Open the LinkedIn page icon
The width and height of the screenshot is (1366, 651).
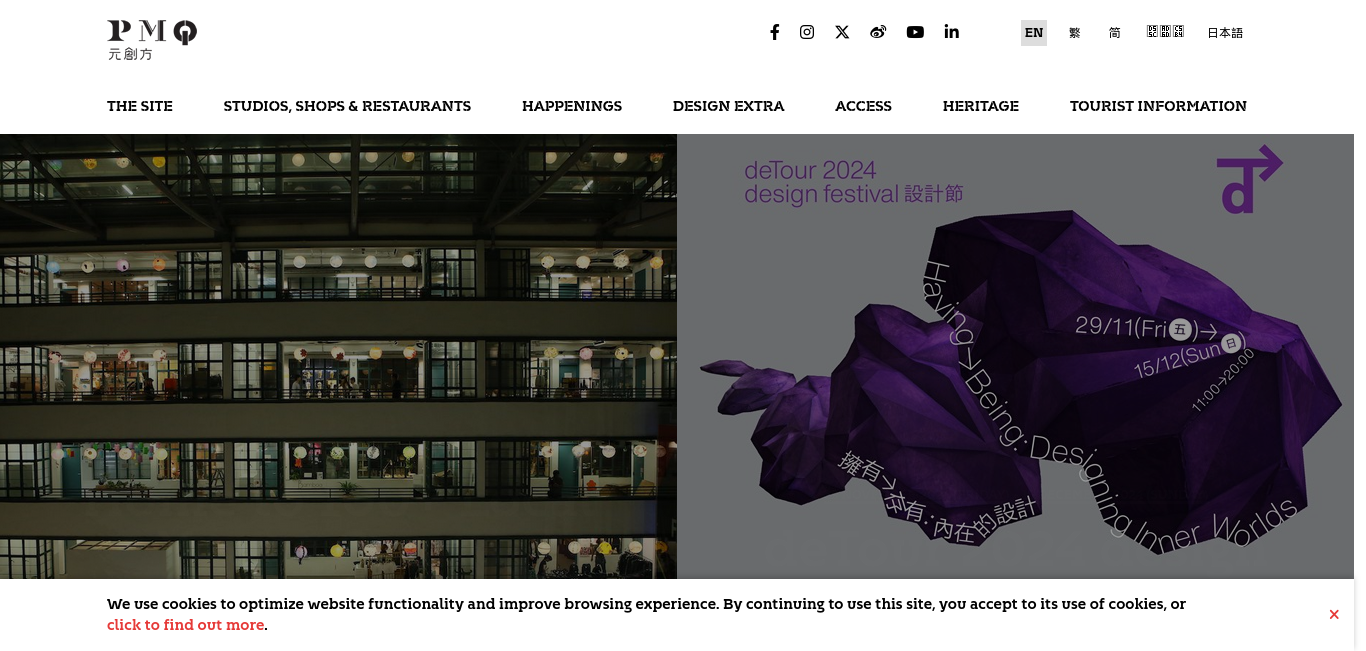951,32
